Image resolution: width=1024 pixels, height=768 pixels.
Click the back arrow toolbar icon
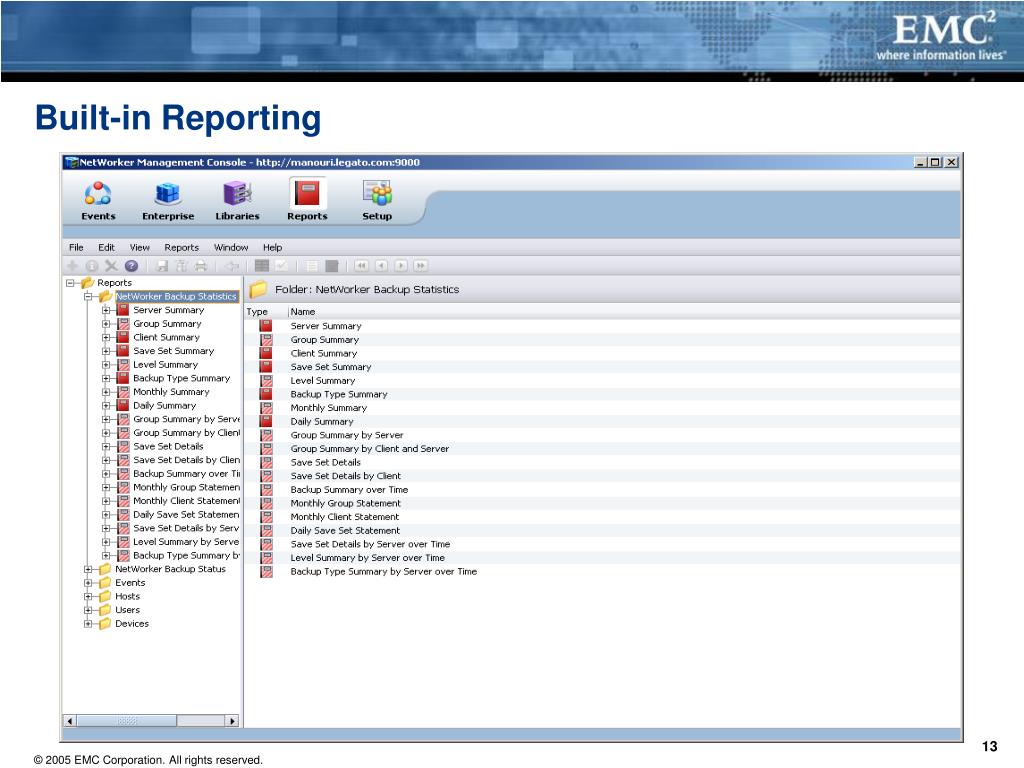pos(232,266)
